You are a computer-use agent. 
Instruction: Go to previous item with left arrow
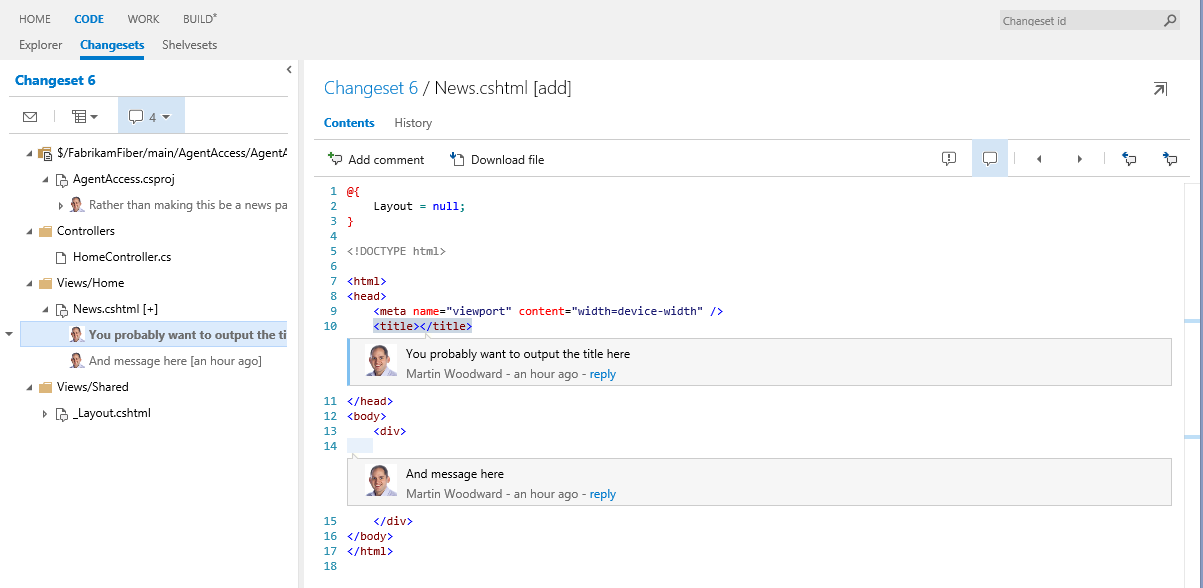click(x=1039, y=159)
